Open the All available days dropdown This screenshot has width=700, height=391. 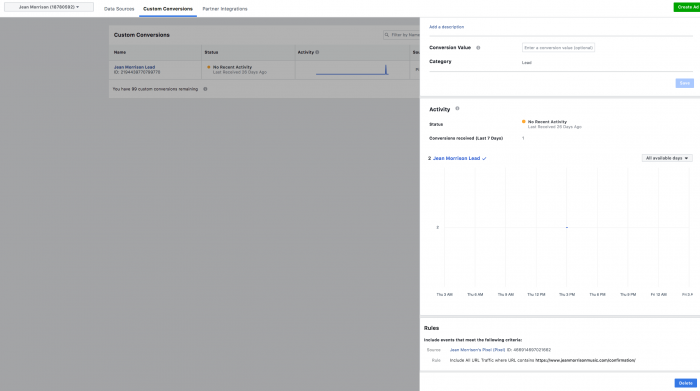tap(667, 158)
